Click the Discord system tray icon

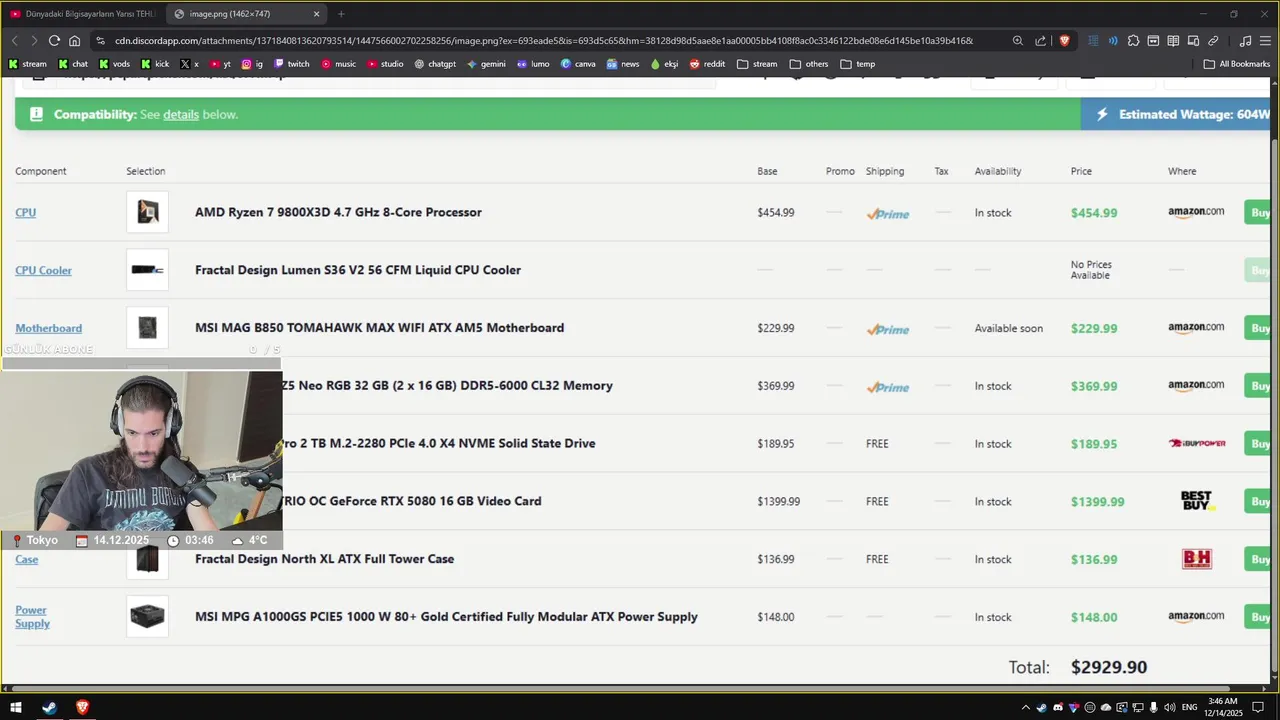point(1058,708)
